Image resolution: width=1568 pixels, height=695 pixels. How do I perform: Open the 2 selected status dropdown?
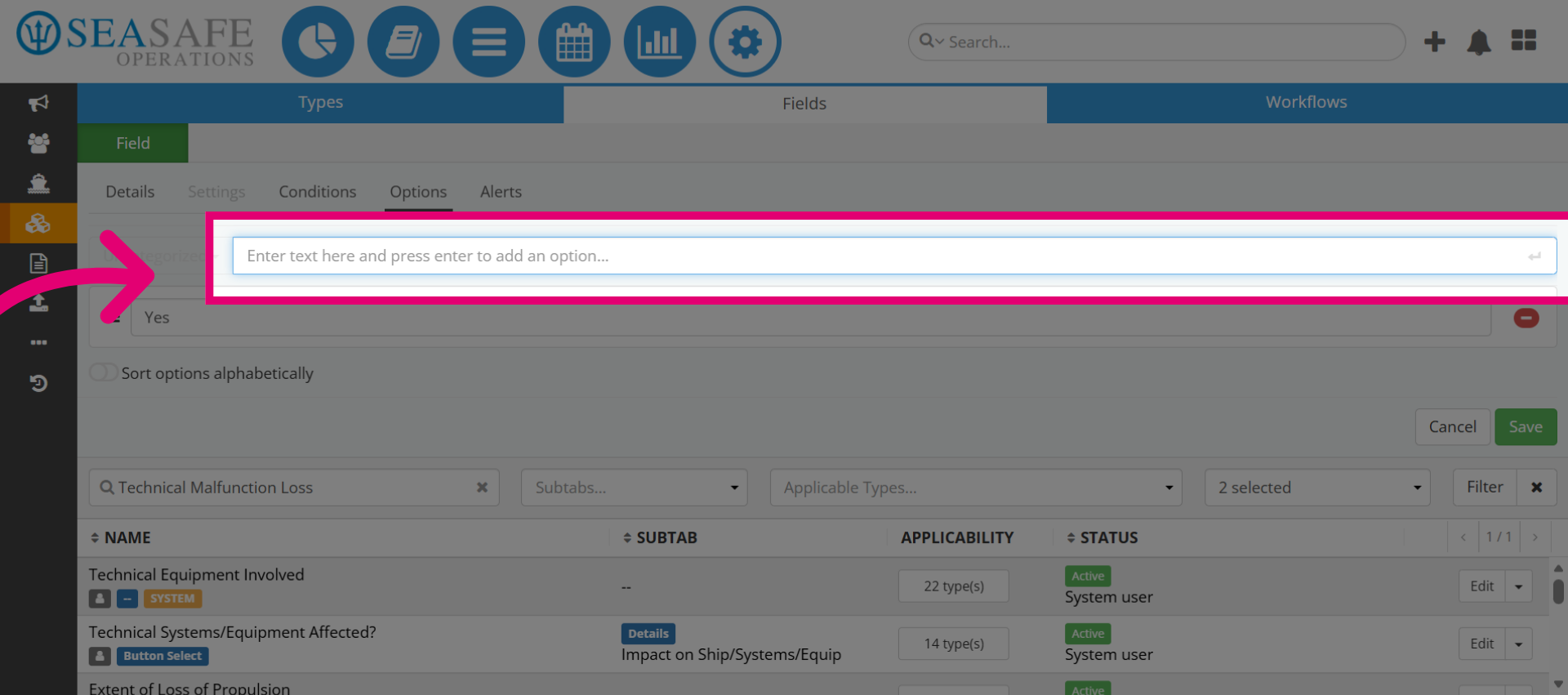point(1317,488)
